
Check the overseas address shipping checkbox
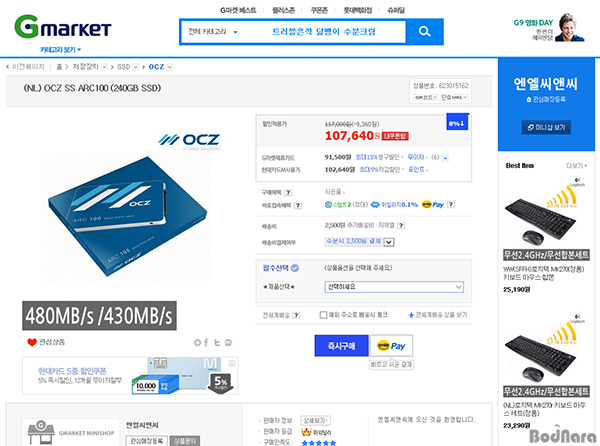tap(323, 315)
